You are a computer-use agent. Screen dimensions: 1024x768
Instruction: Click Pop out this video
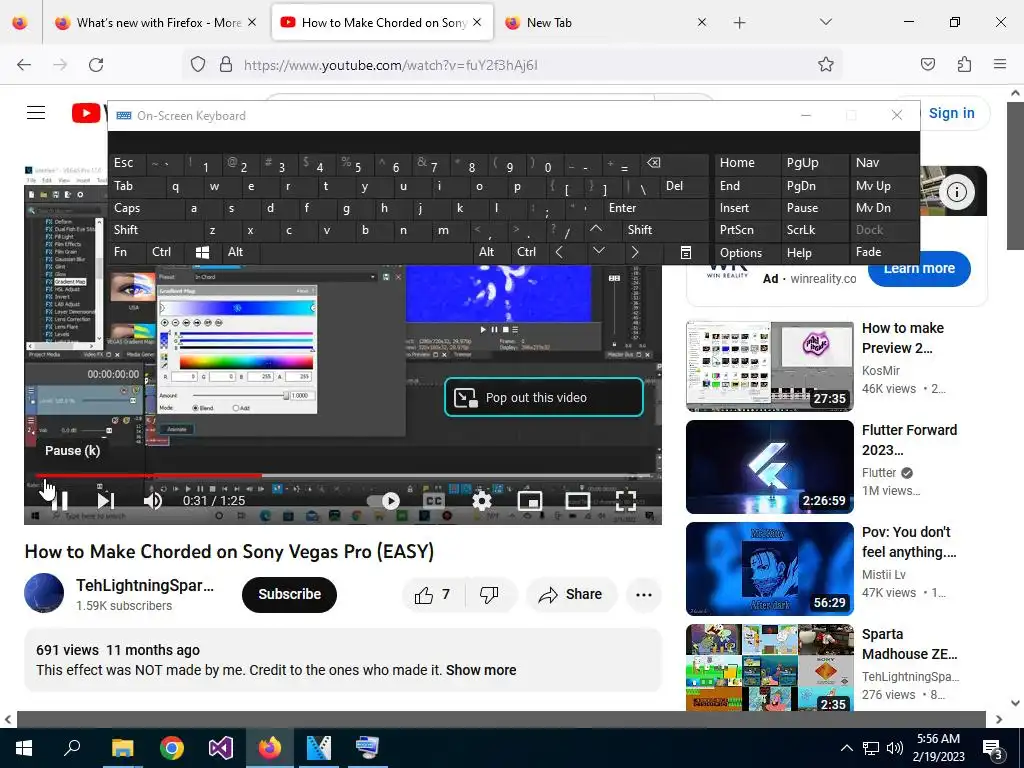[x=543, y=397]
